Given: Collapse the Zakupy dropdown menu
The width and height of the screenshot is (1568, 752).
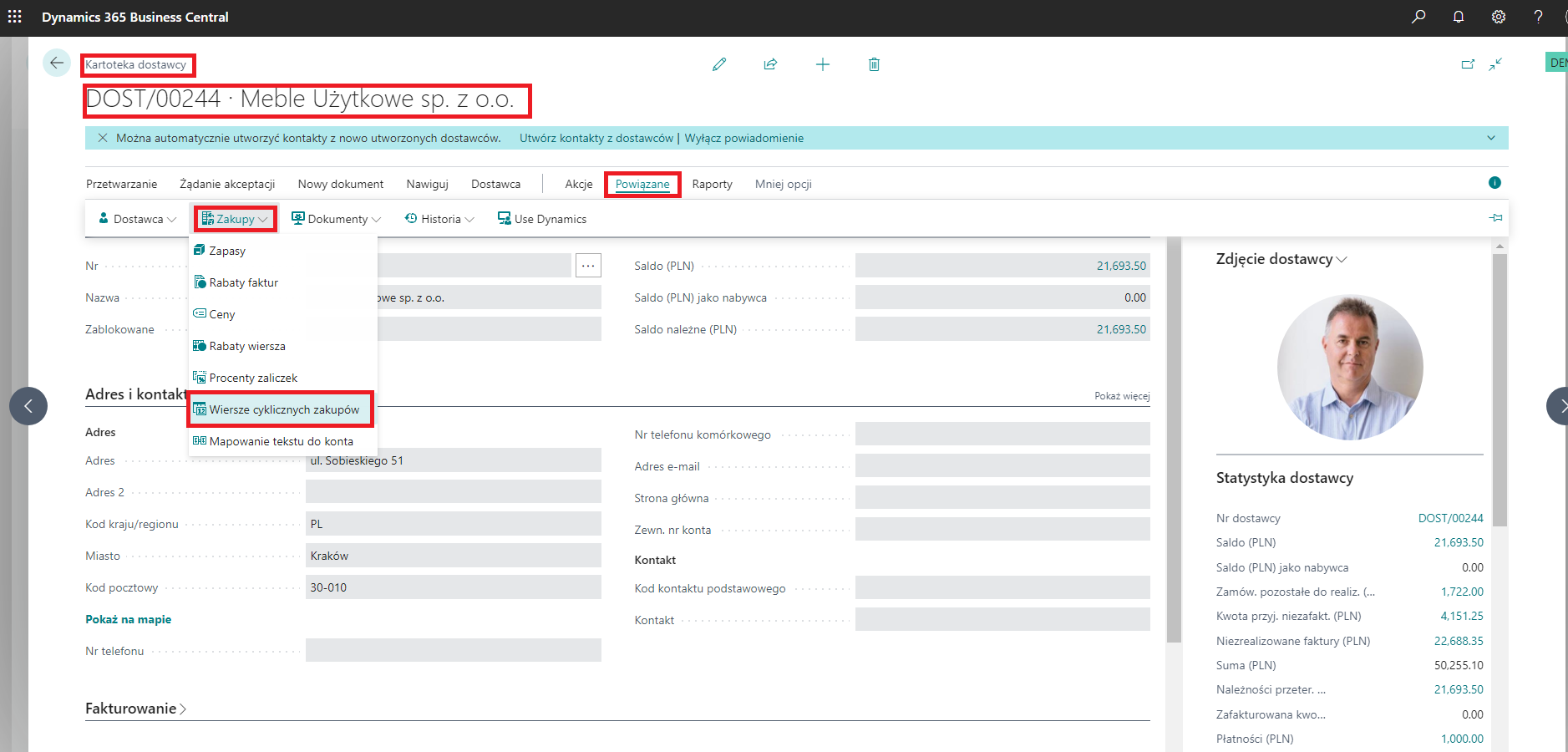Looking at the screenshot, I should [x=236, y=219].
